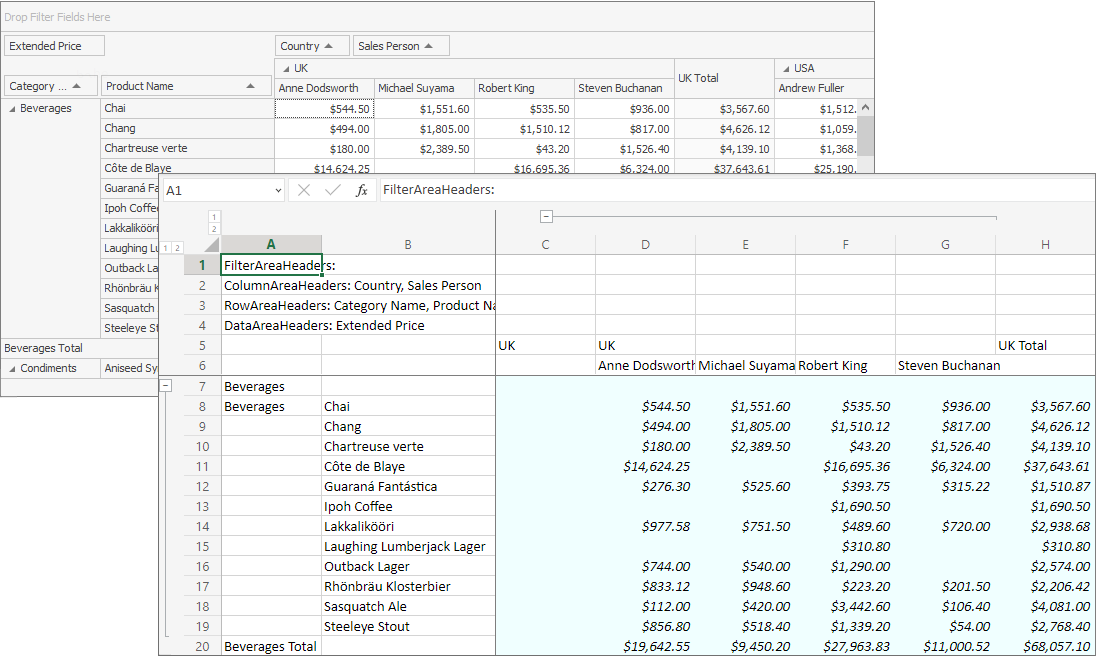Viewport: 1096px width, 656px height.
Task: Collapse the column group above column C
Action: [547, 217]
